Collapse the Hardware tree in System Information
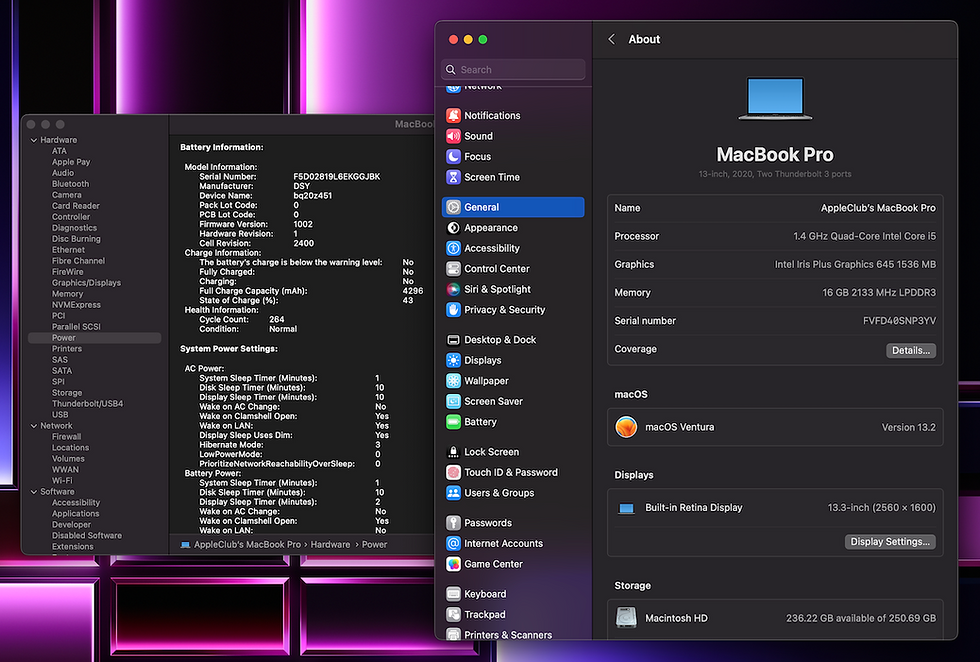The width and height of the screenshot is (980, 662). 34,140
